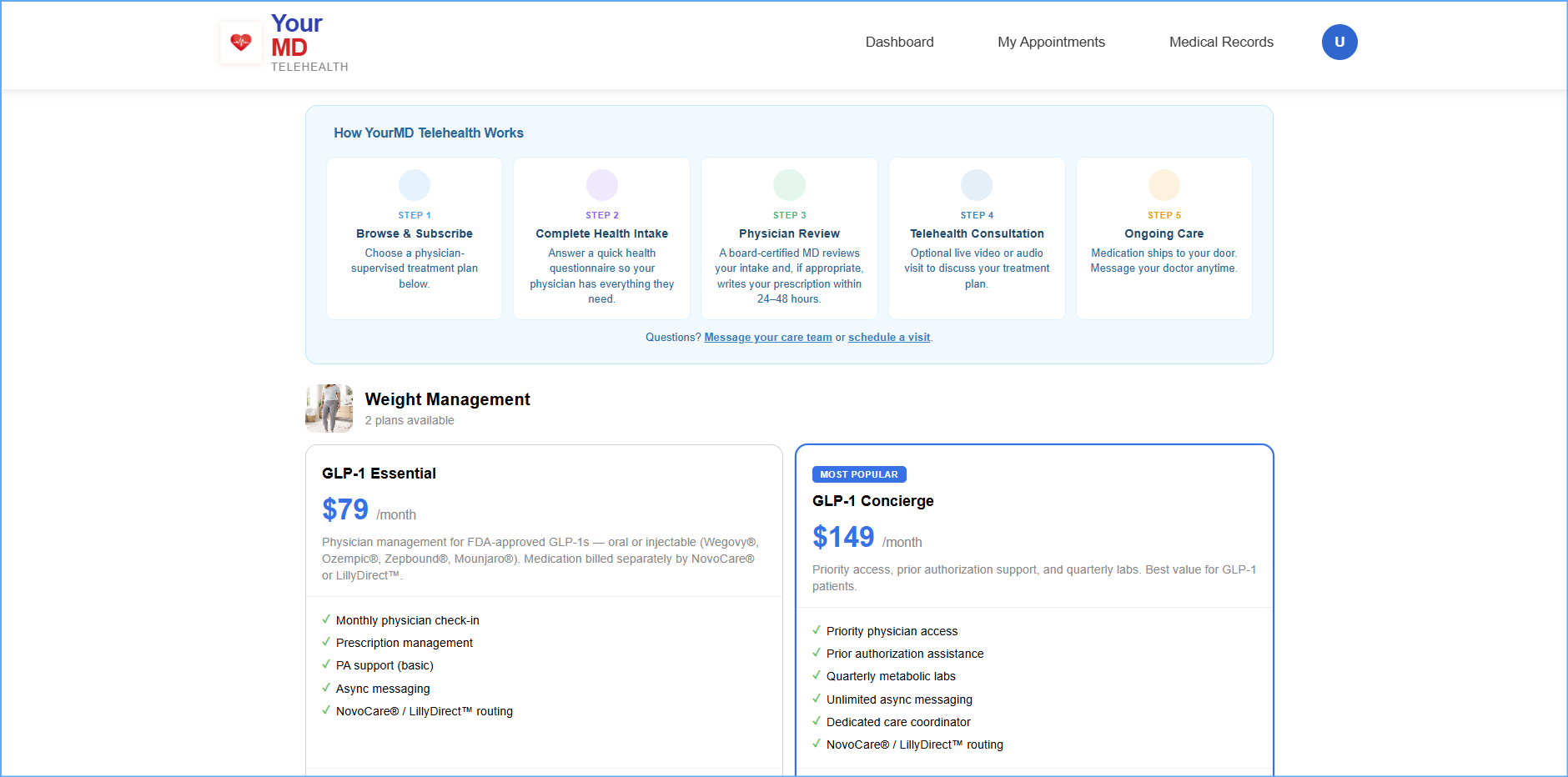Open Medical Records page

coord(1221,42)
